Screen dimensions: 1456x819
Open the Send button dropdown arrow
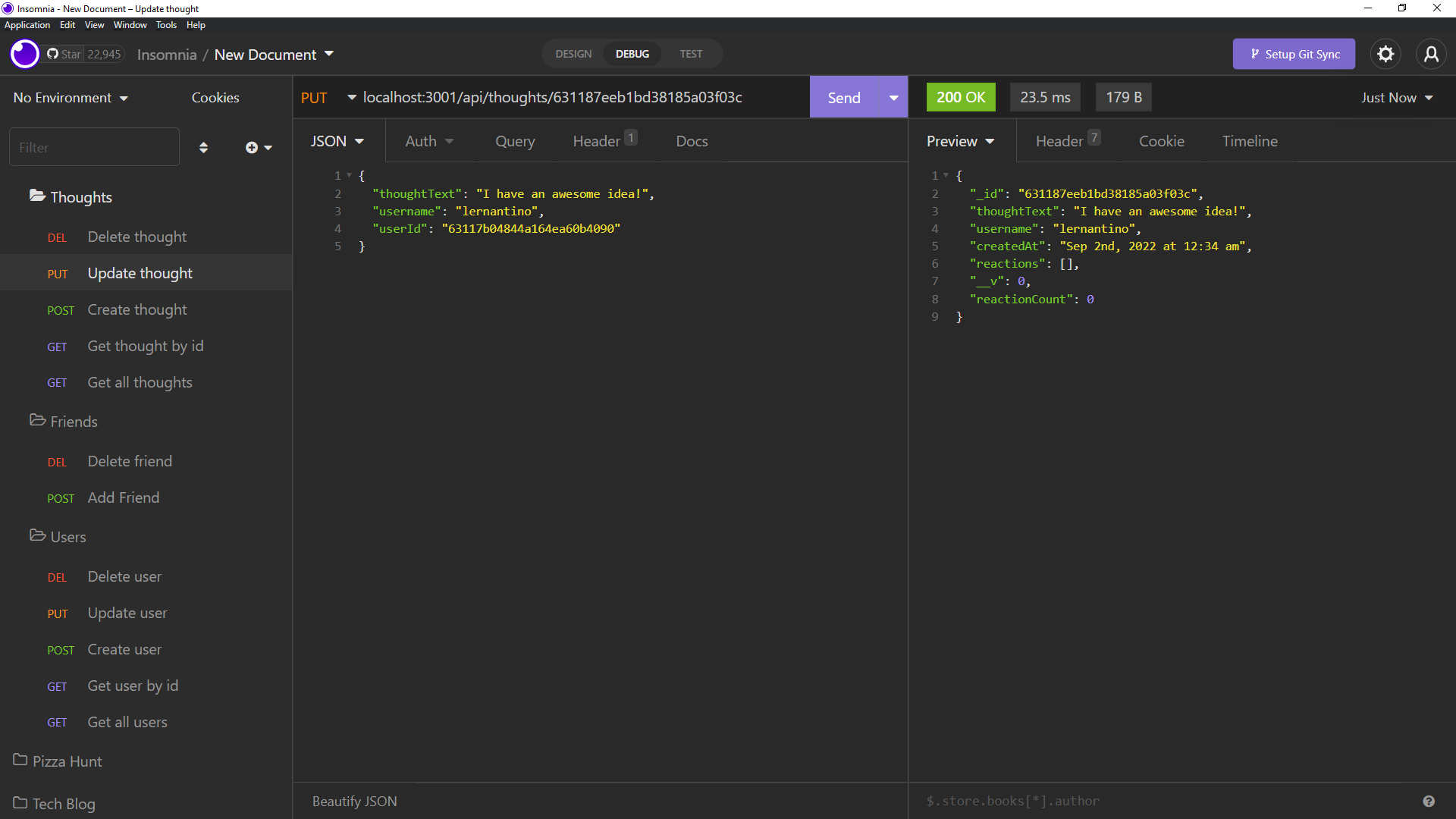(x=893, y=97)
